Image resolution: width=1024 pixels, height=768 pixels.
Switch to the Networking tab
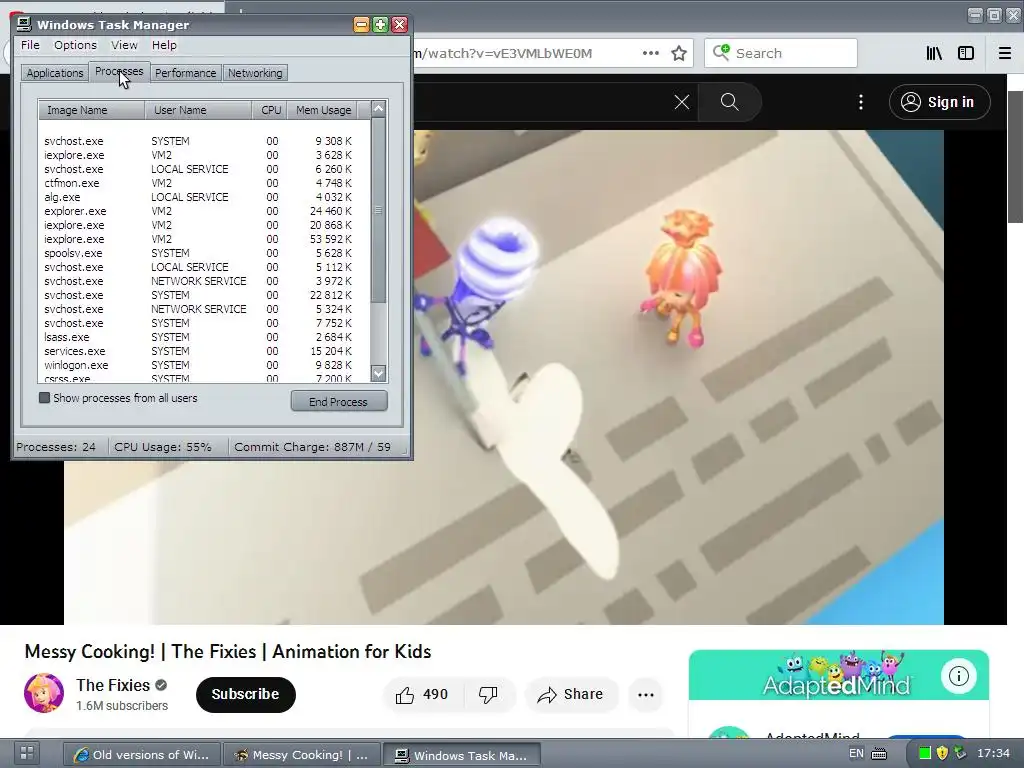255,73
